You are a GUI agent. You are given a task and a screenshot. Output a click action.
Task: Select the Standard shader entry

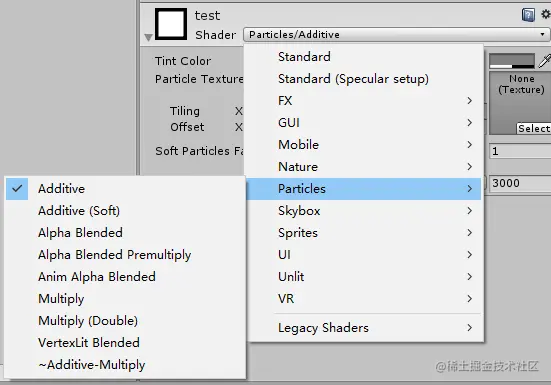point(365,57)
